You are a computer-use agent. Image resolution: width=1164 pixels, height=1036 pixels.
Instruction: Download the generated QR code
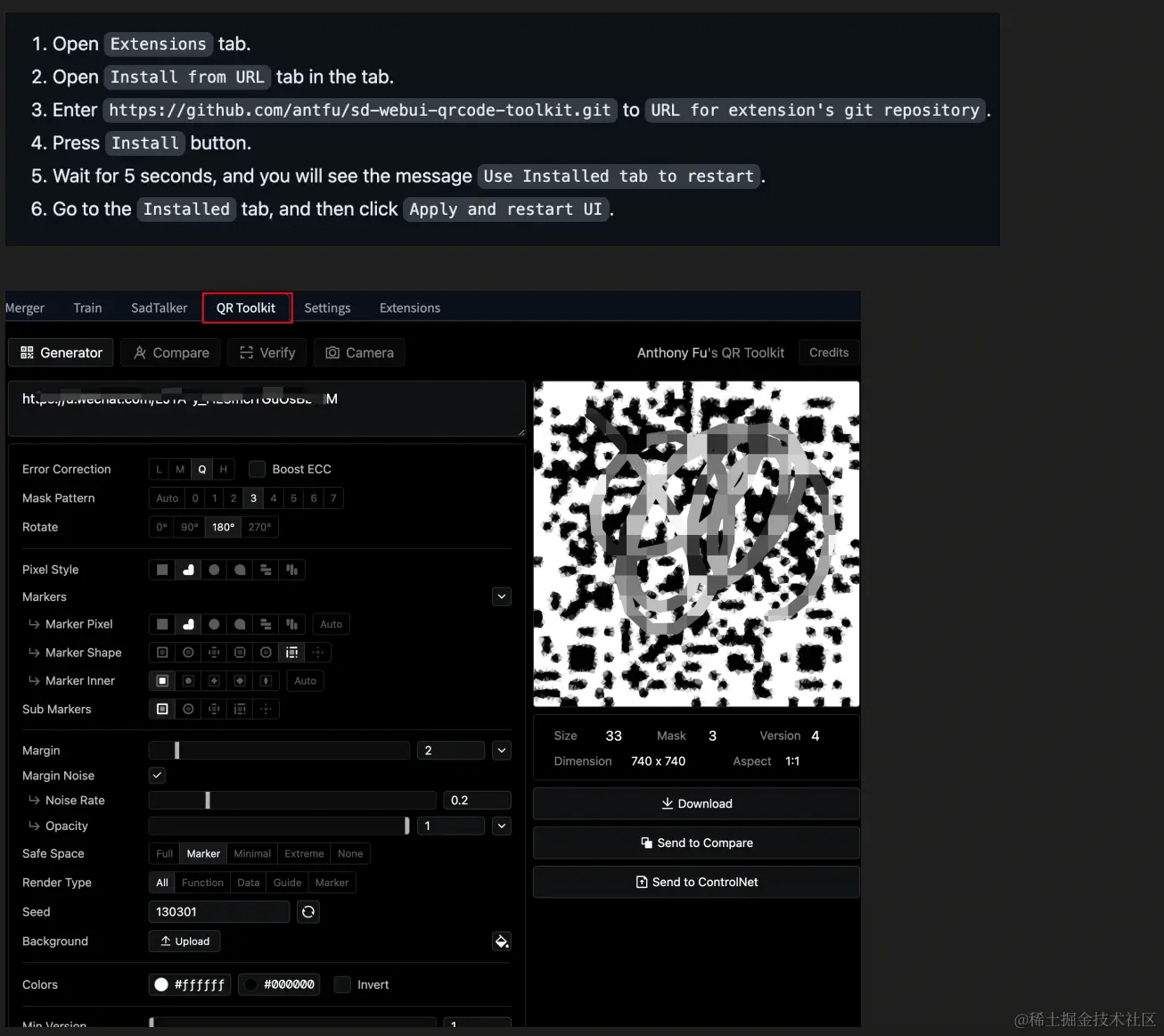click(696, 803)
